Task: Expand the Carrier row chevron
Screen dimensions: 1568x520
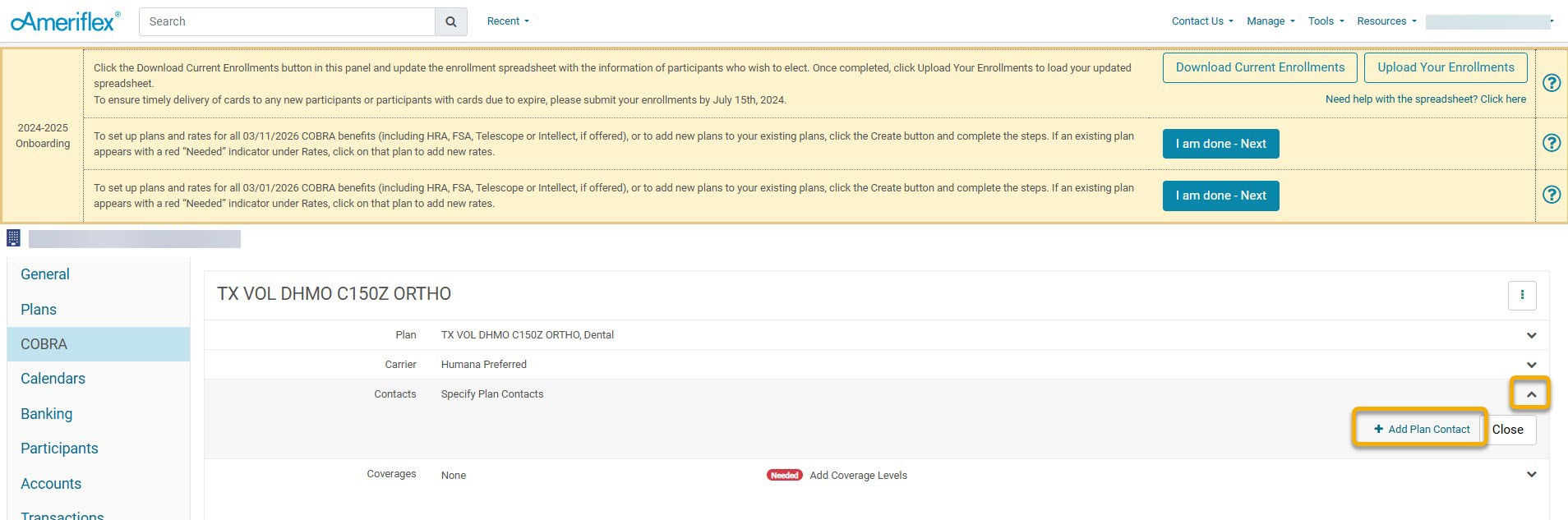Action: point(1531,365)
